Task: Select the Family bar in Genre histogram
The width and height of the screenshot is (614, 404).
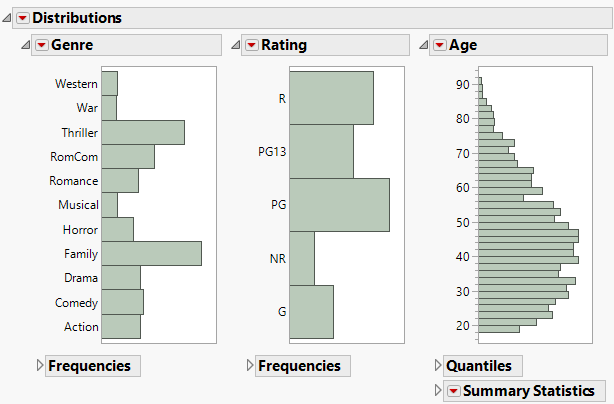Action: point(151,254)
